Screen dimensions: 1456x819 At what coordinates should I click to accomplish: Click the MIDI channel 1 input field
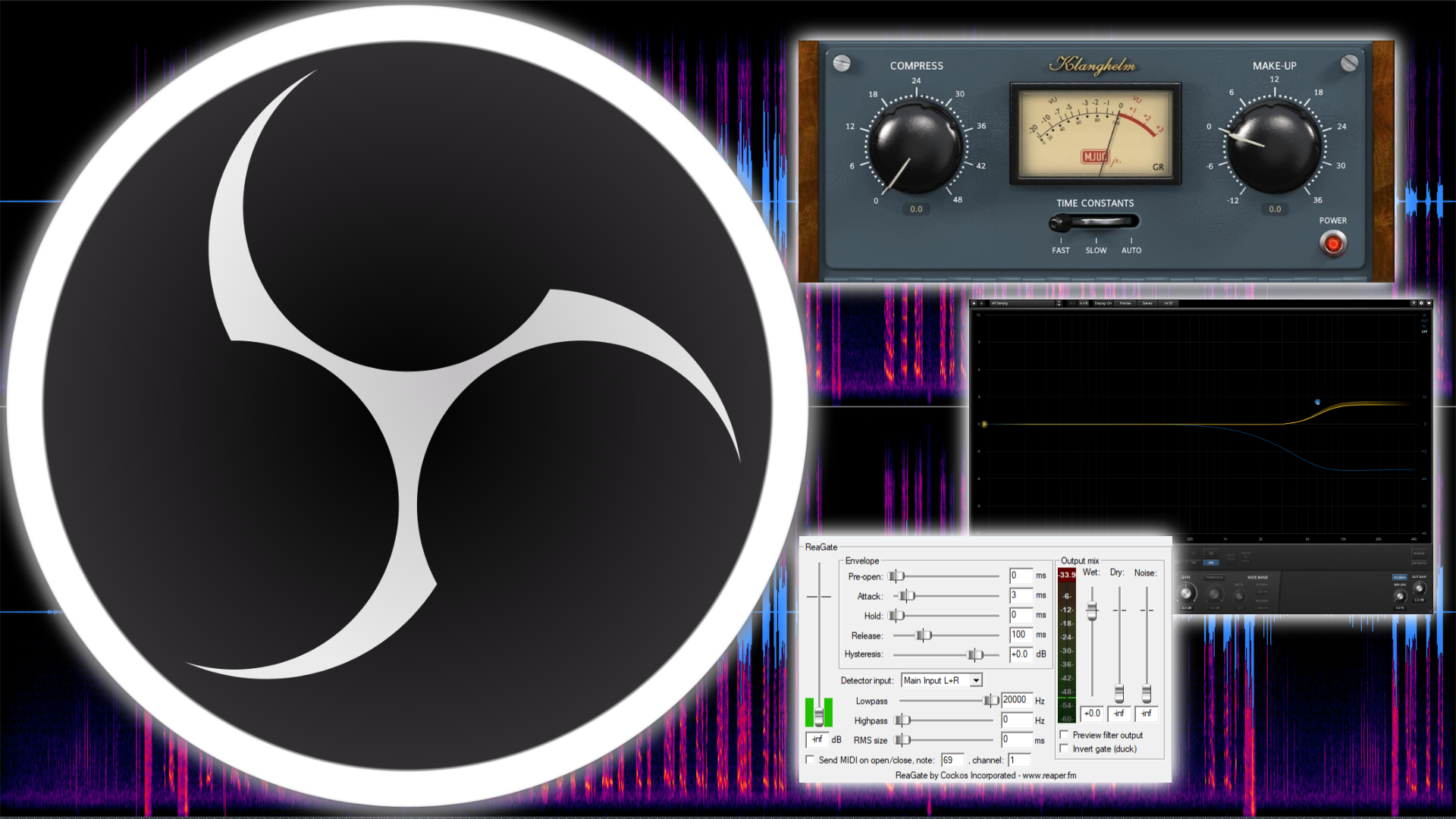tap(1019, 760)
